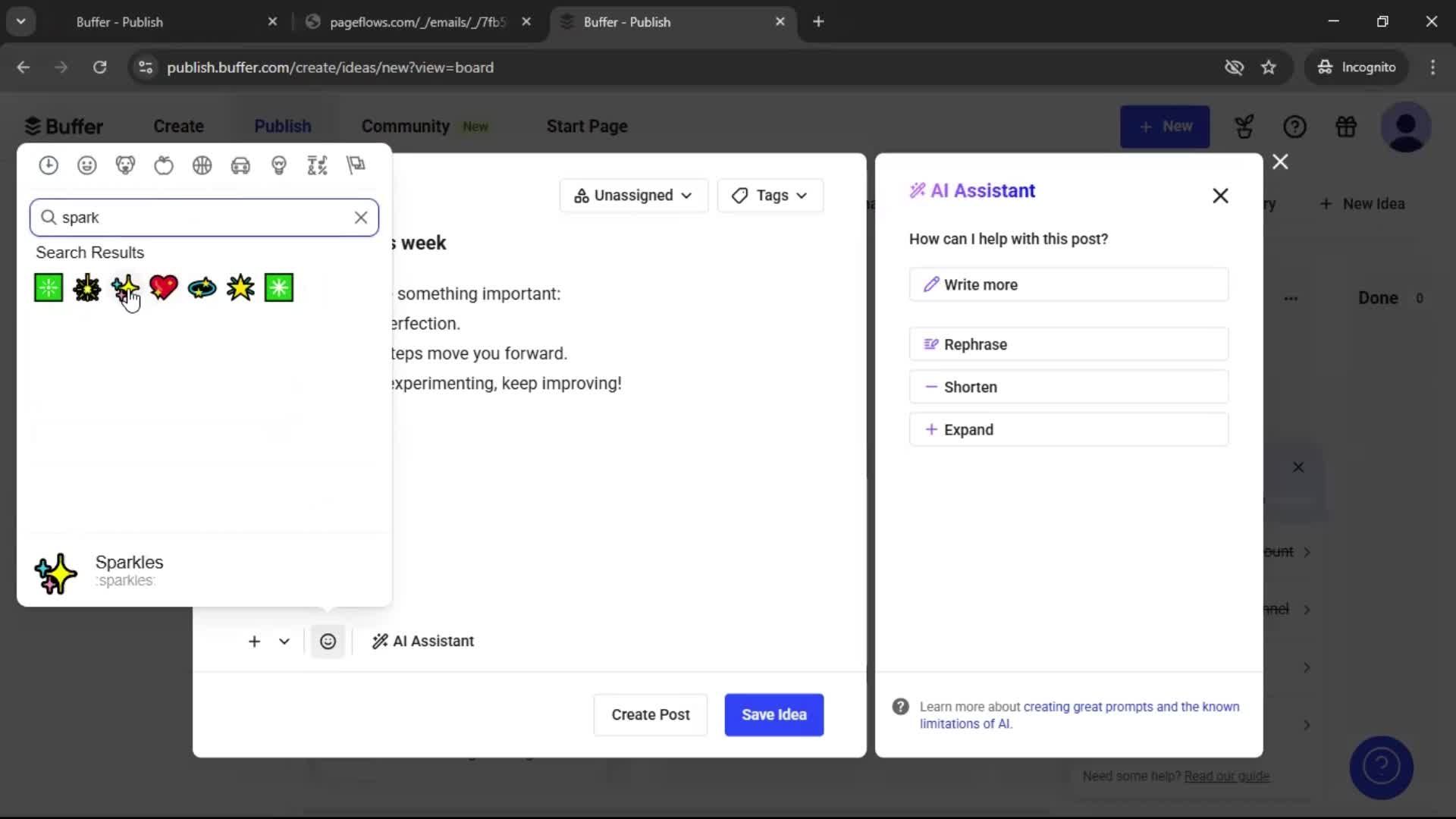Open the Smileys emoji category
Screen dimensions: 1456x819
coord(86,165)
